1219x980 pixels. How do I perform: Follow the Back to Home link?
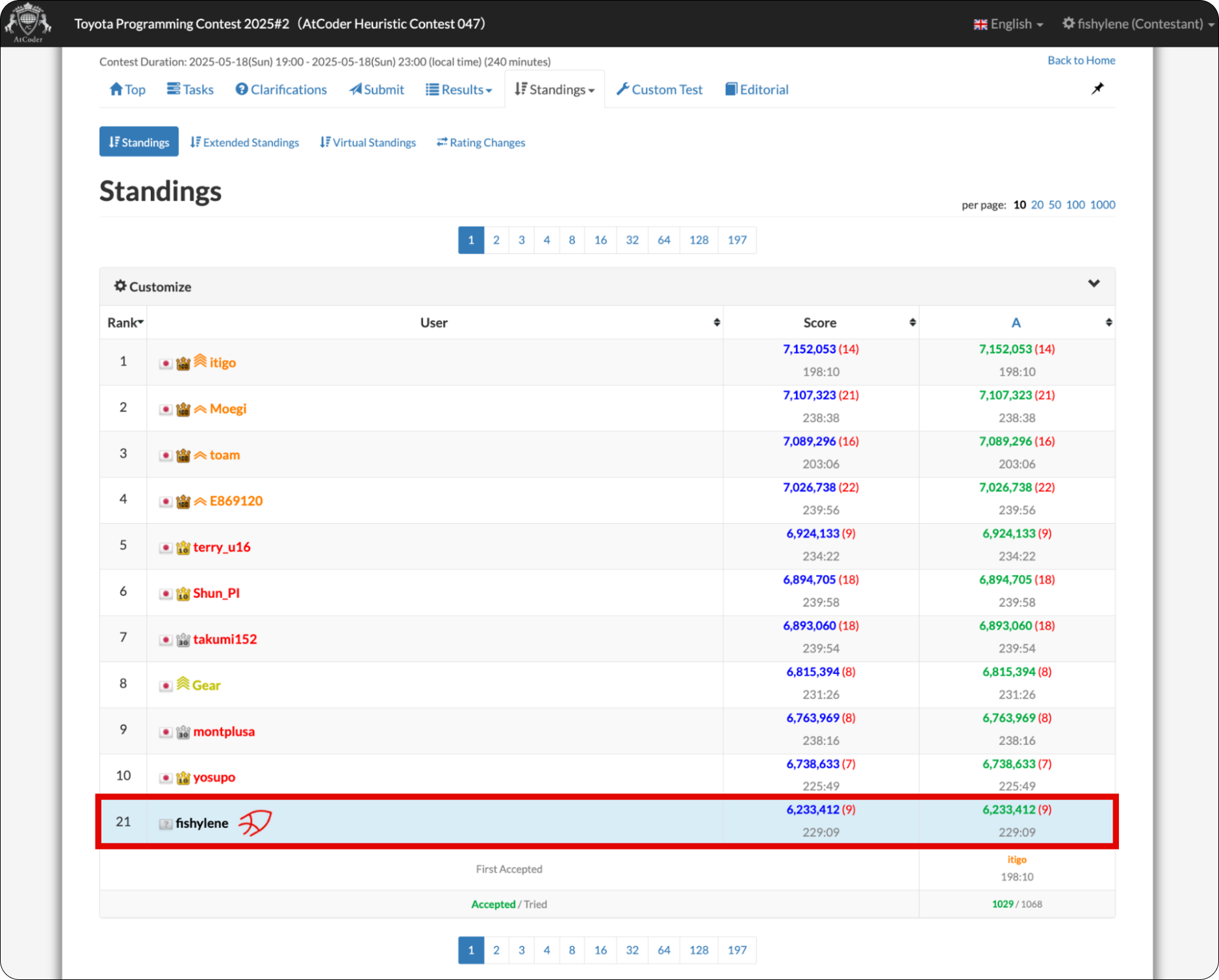click(x=1081, y=60)
